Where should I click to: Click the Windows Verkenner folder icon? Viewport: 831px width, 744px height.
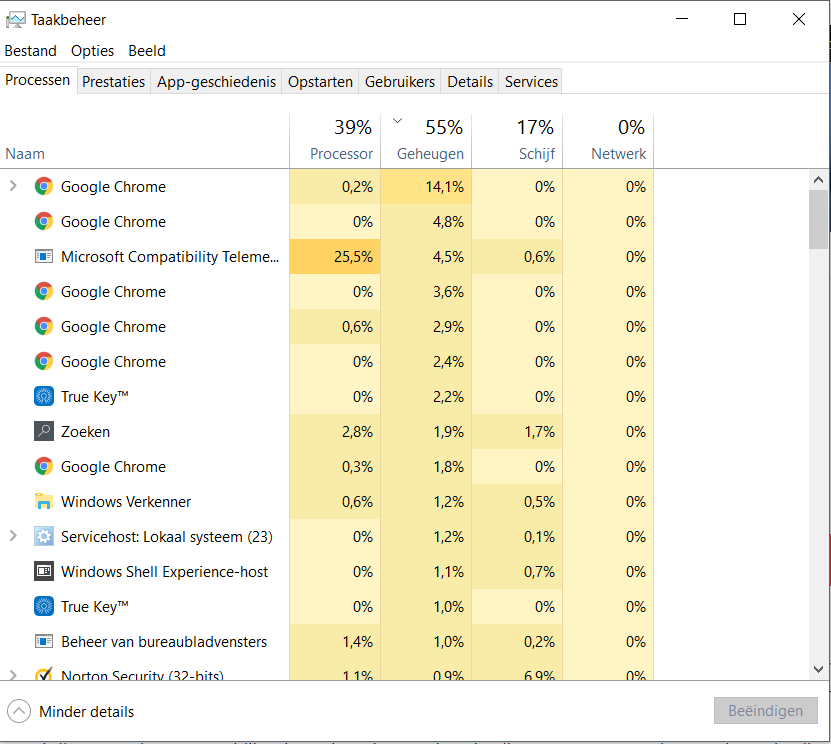pos(43,502)
